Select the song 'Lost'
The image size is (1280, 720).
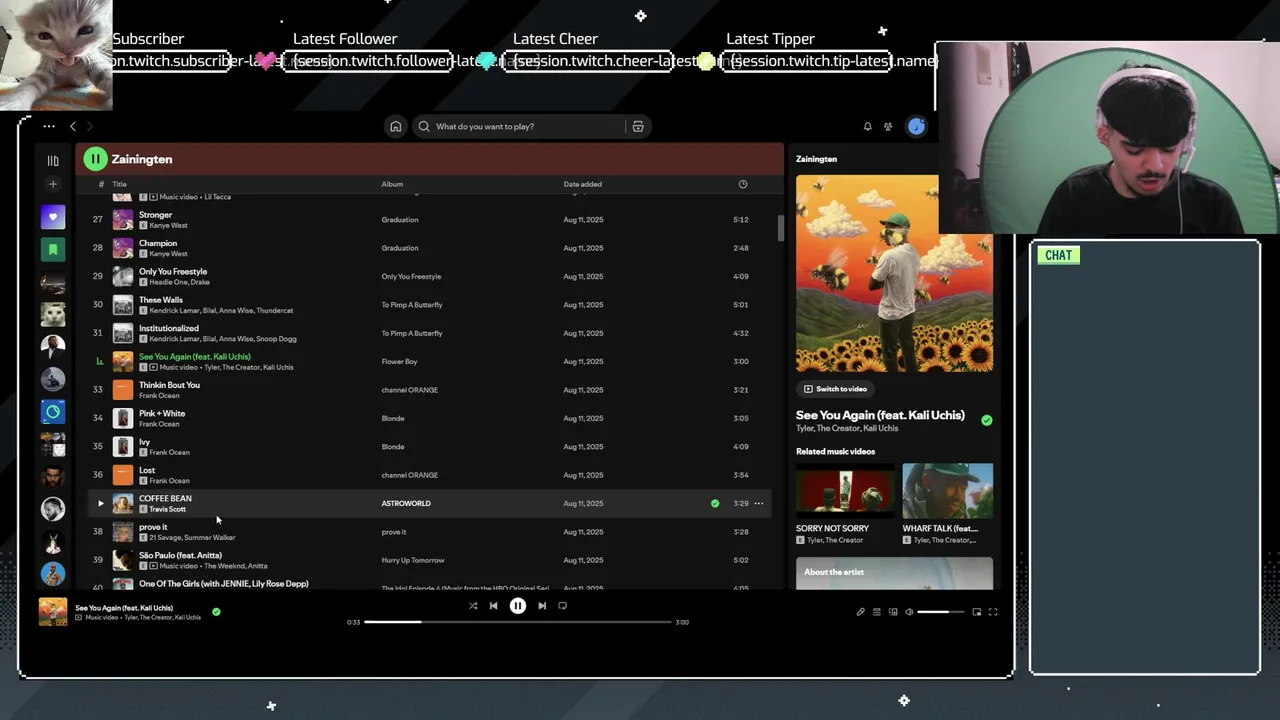tap(147, 470)
